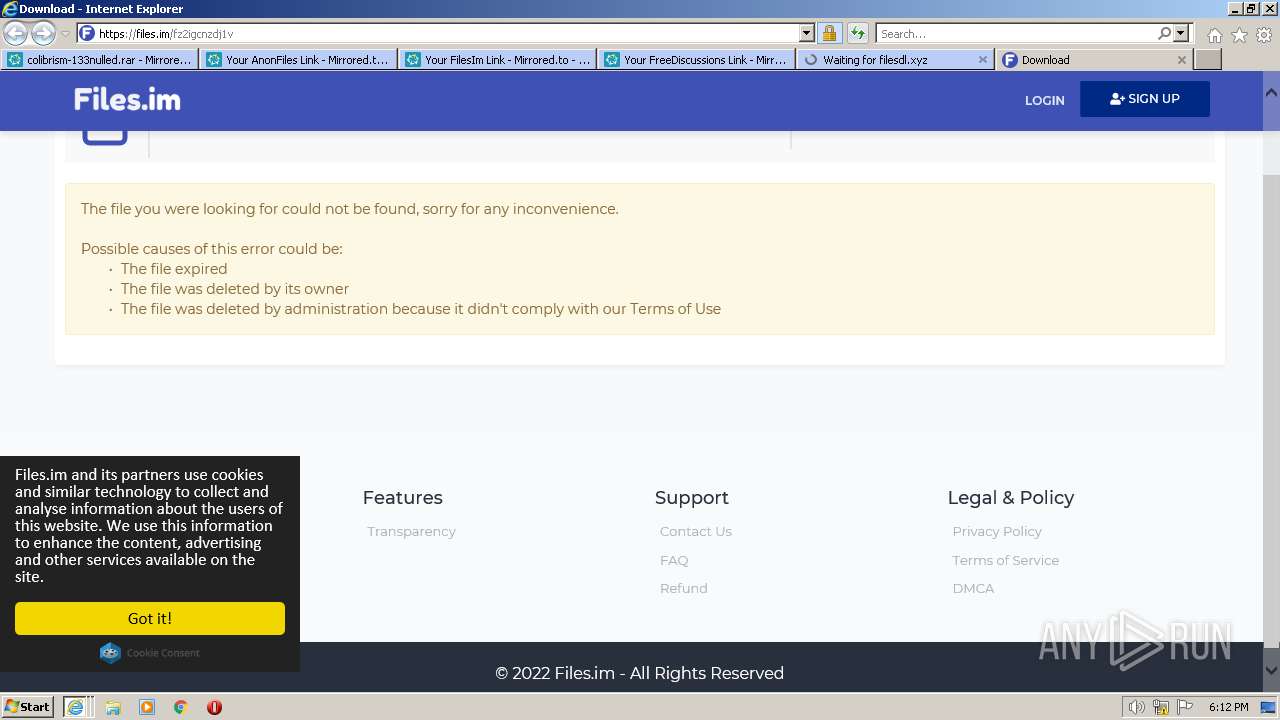Open the media player taskbar icon
The width and height of the screenshot is (1280, 720).
tap(147, 707)
